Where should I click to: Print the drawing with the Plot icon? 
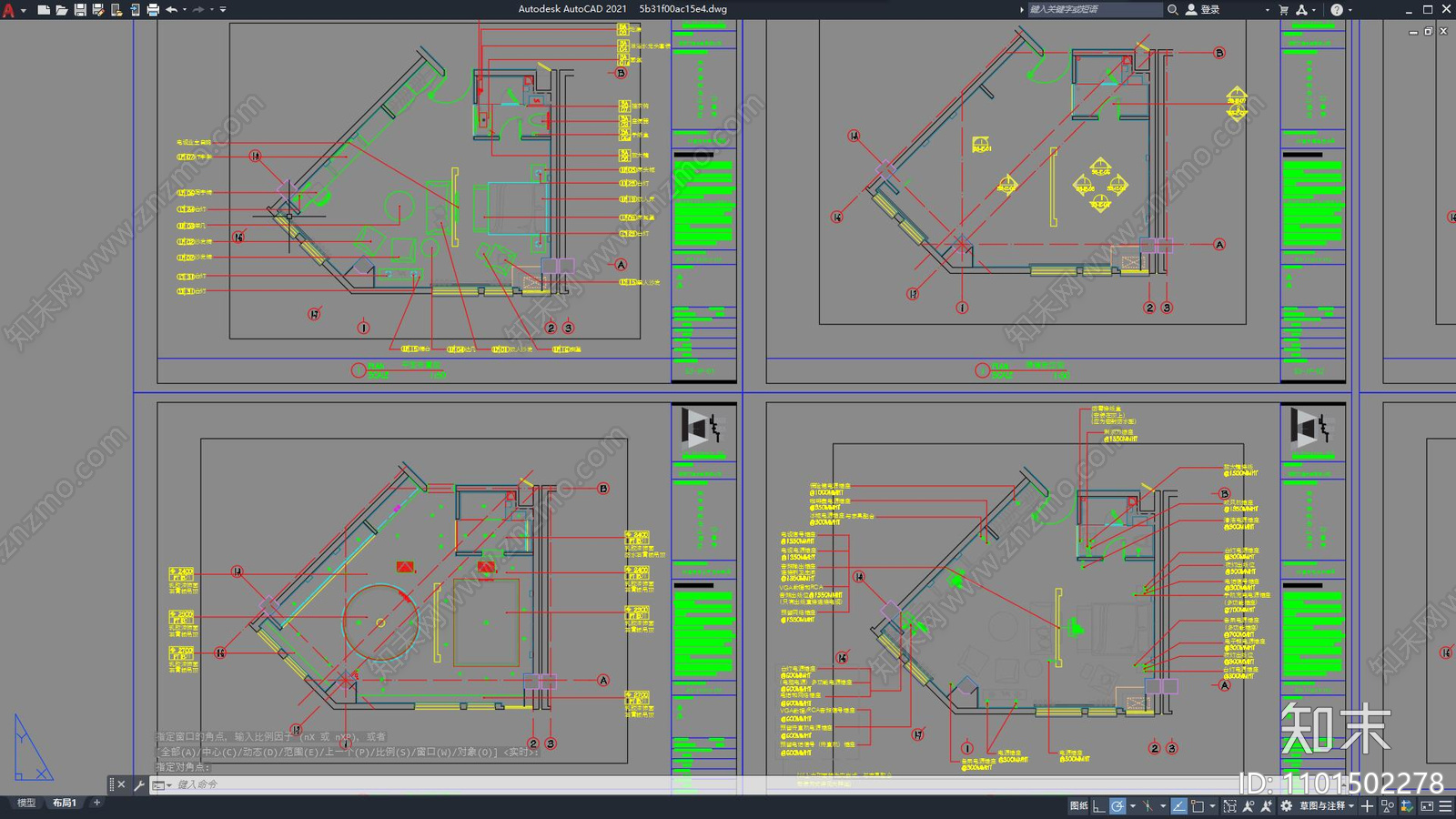153,10
